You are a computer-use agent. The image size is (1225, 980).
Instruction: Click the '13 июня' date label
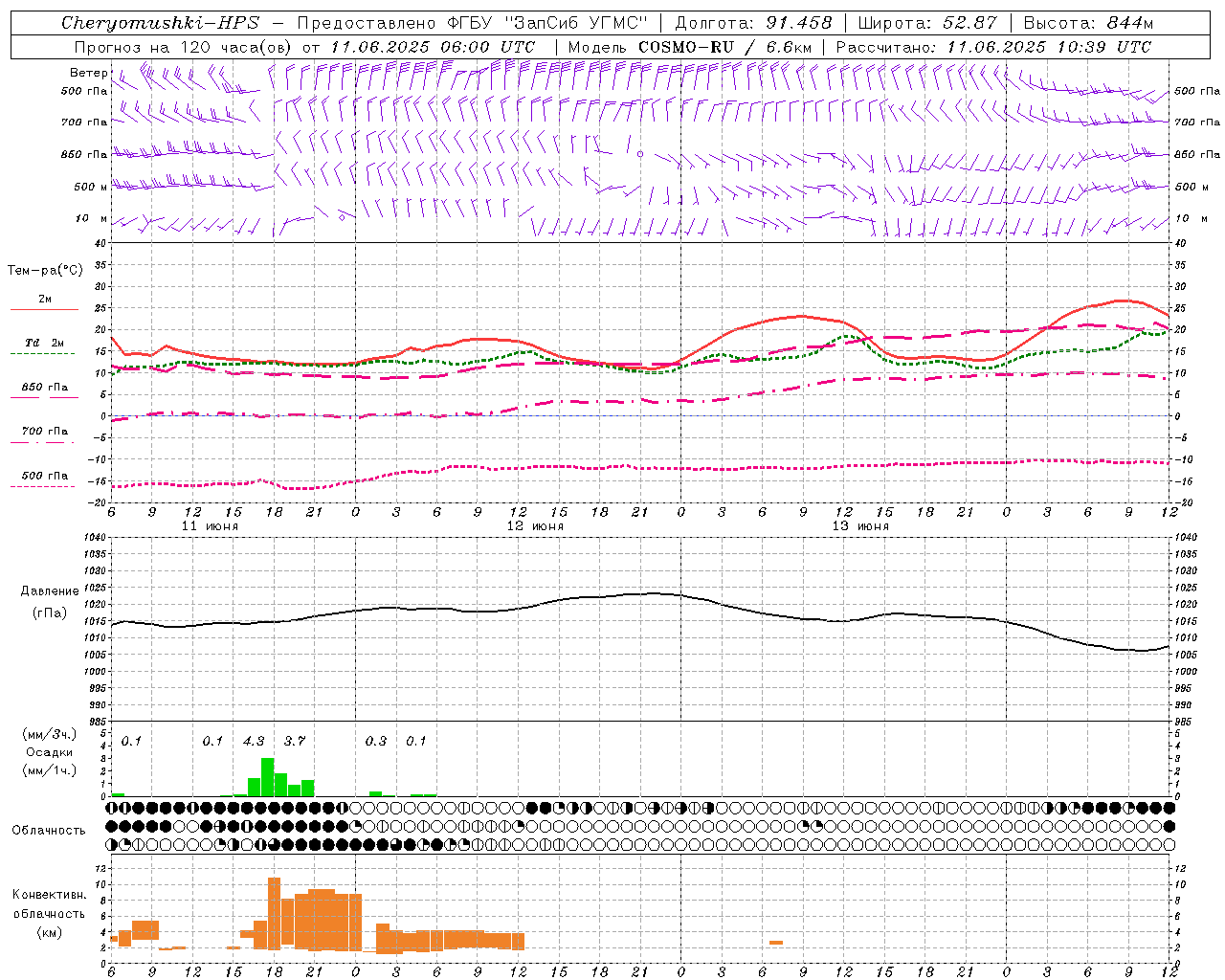coord(860,526)
